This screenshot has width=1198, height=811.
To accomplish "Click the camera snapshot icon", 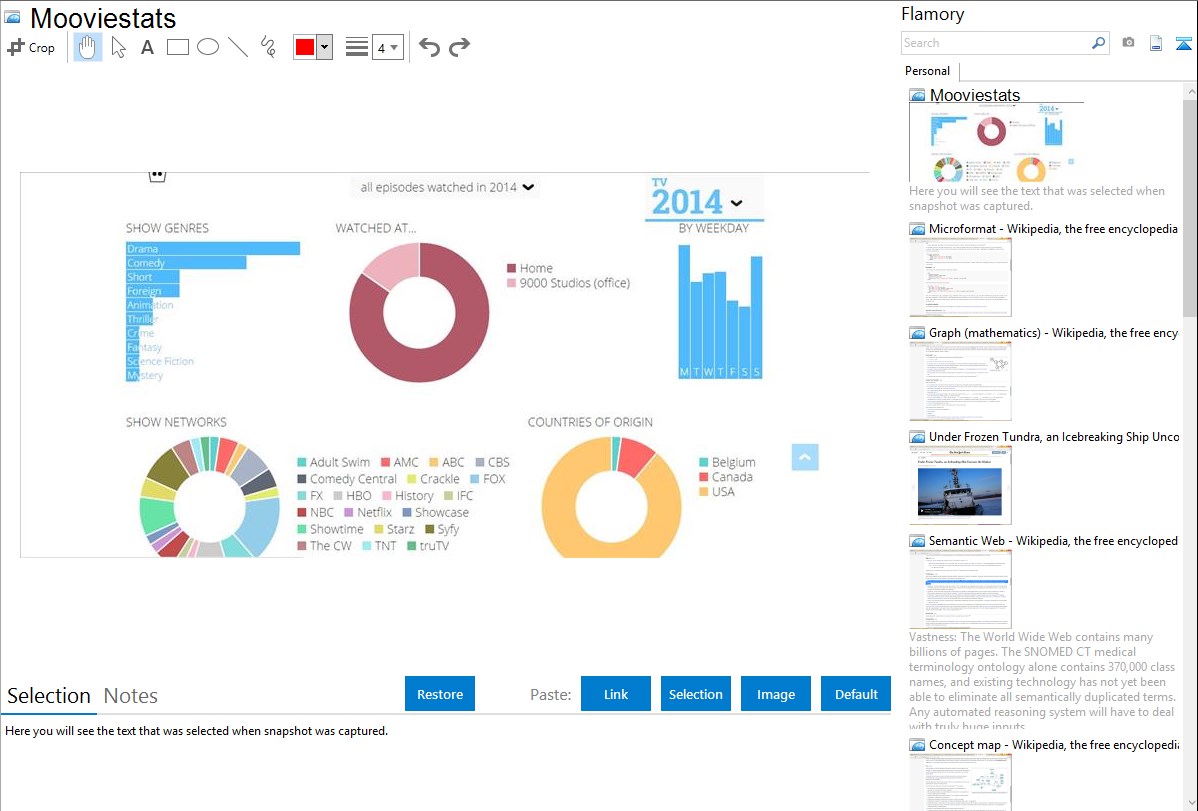I will (x=1128, y=43).
